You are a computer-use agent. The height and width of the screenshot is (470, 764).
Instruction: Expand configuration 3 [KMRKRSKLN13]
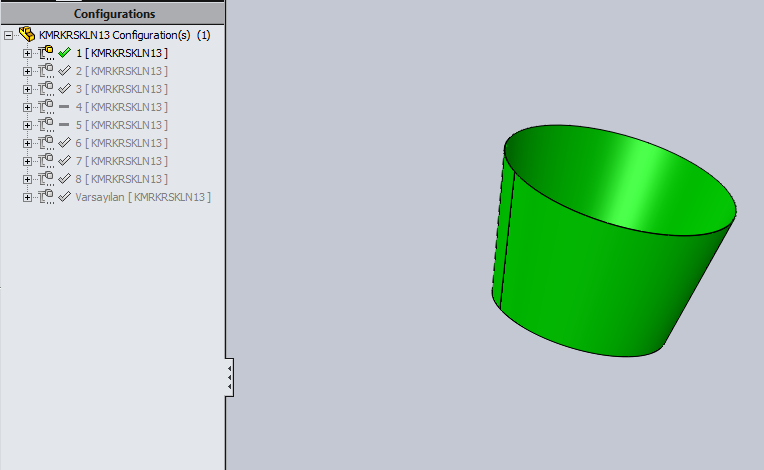click(27, 89)
